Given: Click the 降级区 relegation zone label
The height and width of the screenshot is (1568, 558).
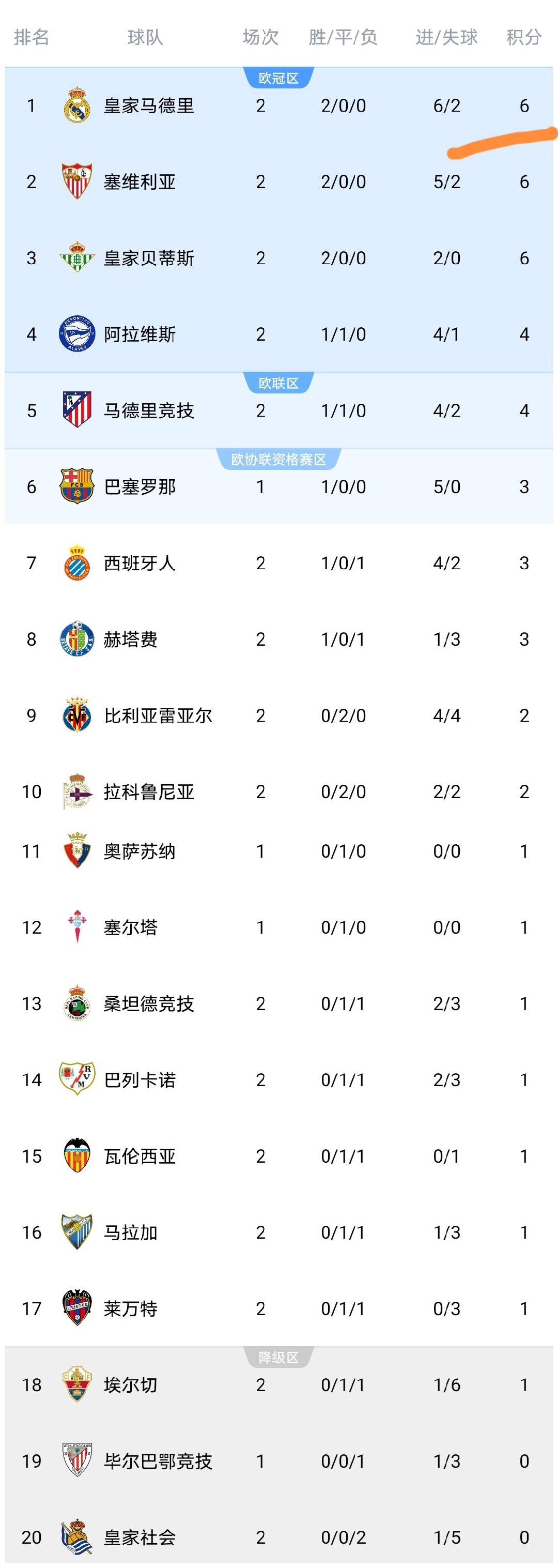Looking at the screenshot, I should [278, 1358].
